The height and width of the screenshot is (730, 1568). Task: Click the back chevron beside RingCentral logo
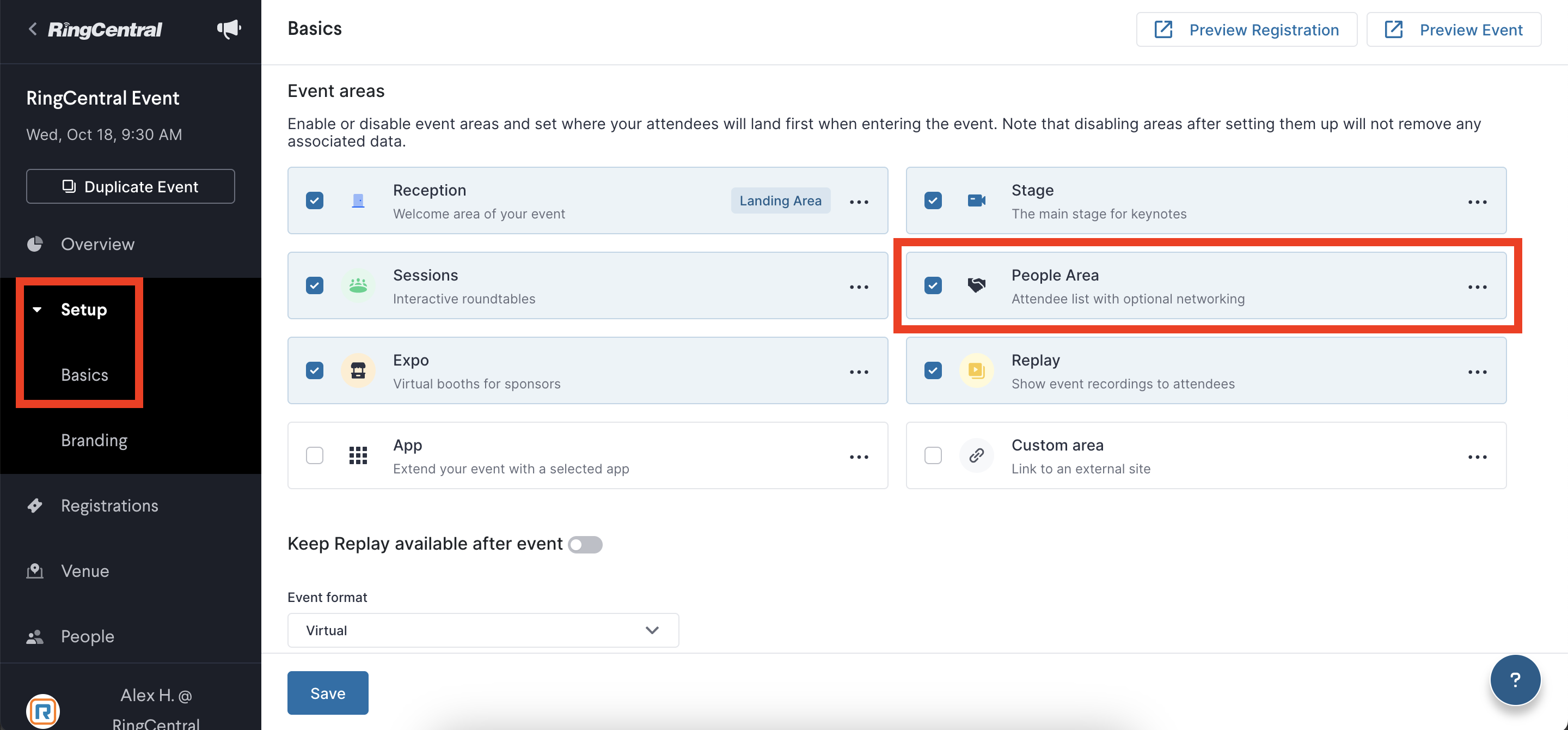33,29
